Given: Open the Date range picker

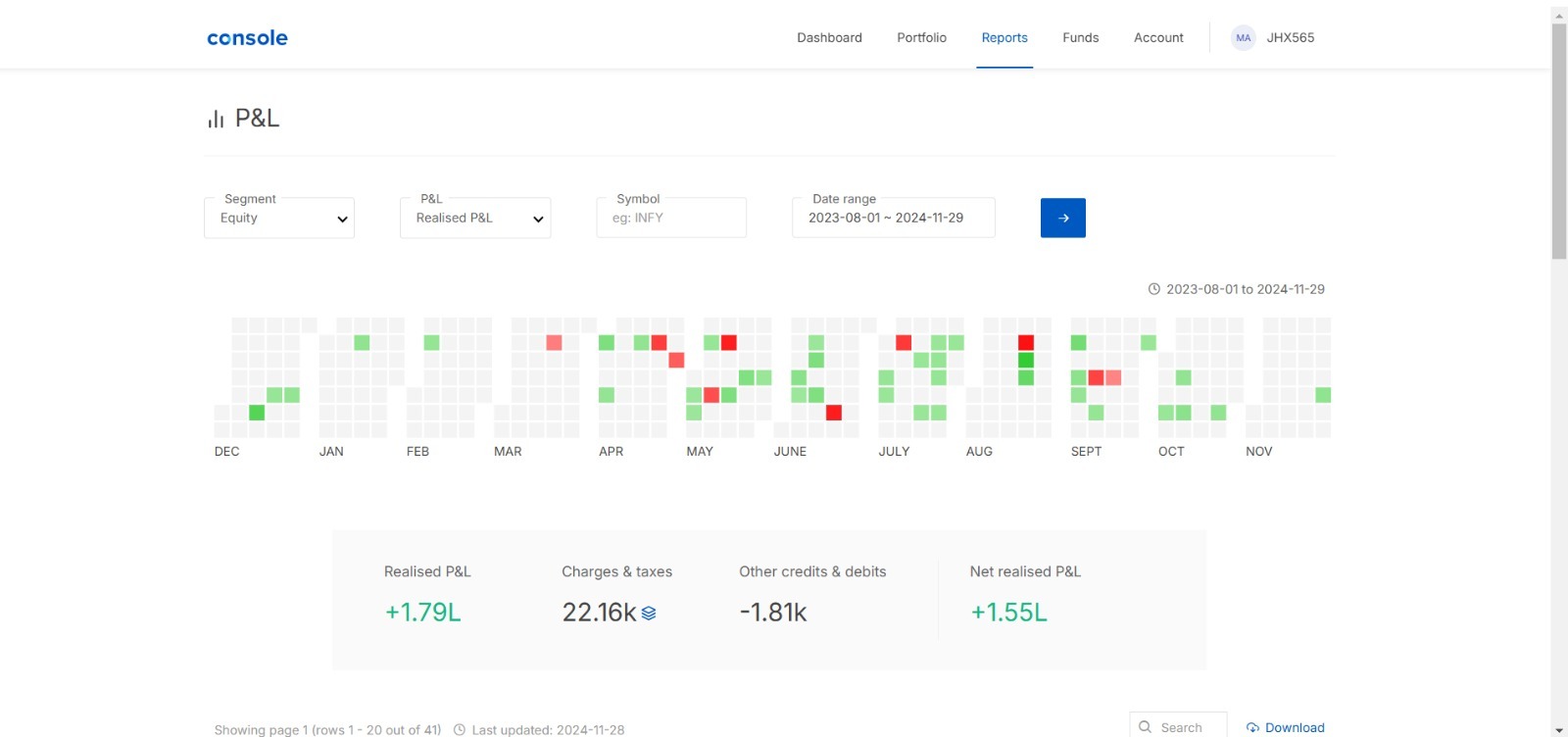Looking at the screenshot, I should (x=893, y=218).
